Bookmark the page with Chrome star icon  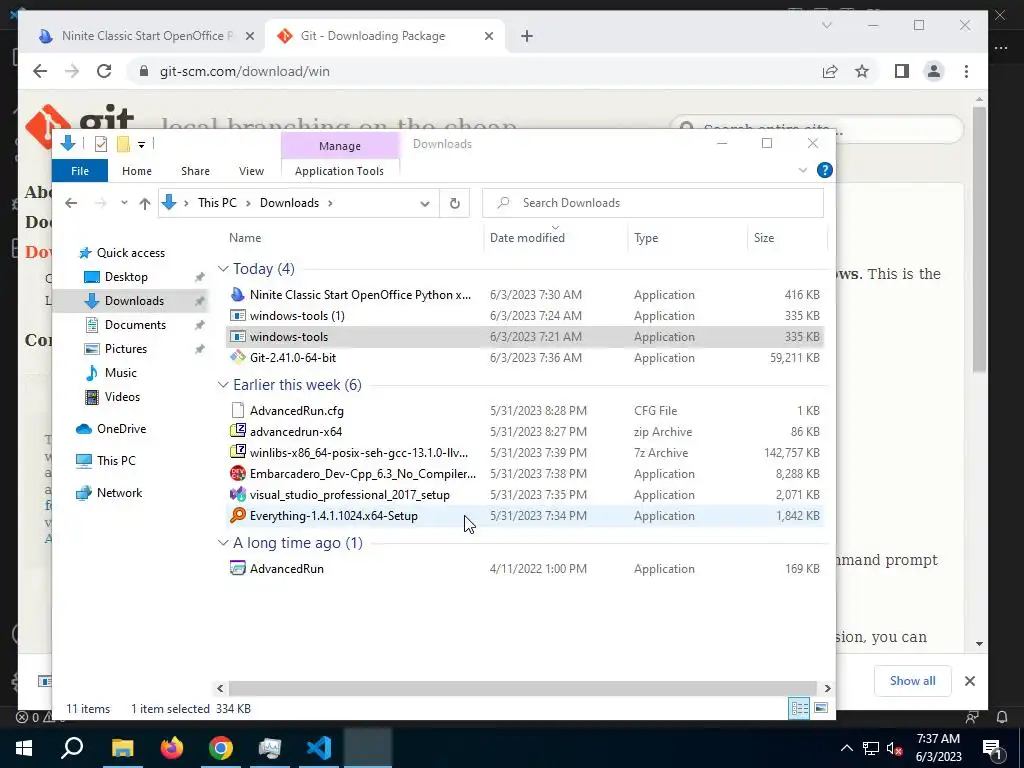(862, 71)
